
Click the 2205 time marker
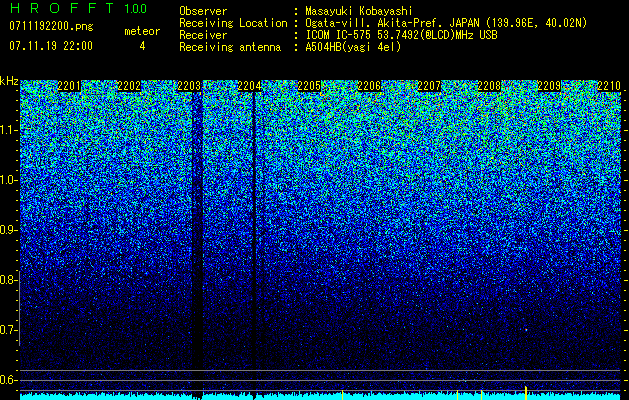click(309, 86)
